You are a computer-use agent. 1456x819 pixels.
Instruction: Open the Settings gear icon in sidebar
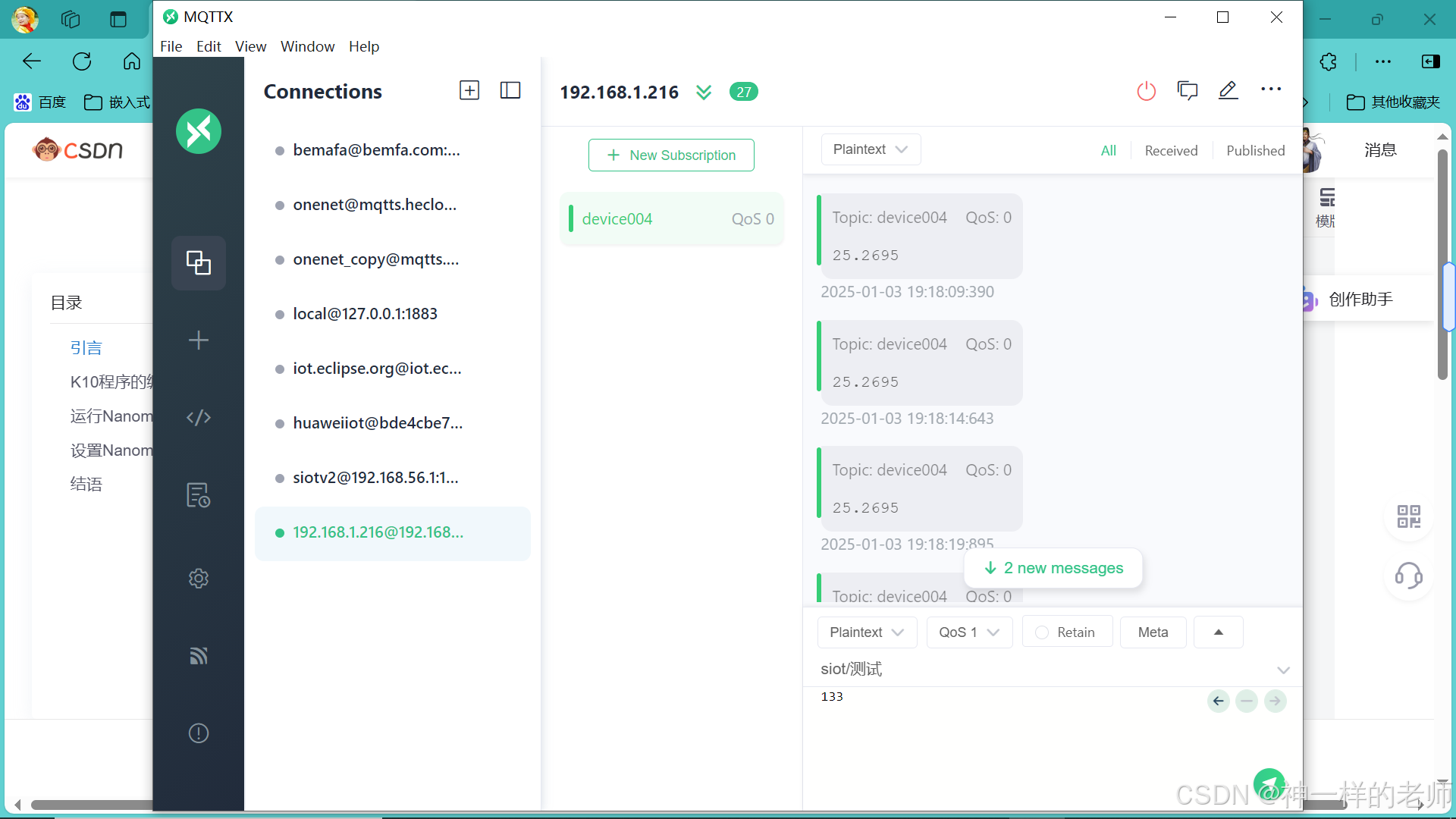199,579
